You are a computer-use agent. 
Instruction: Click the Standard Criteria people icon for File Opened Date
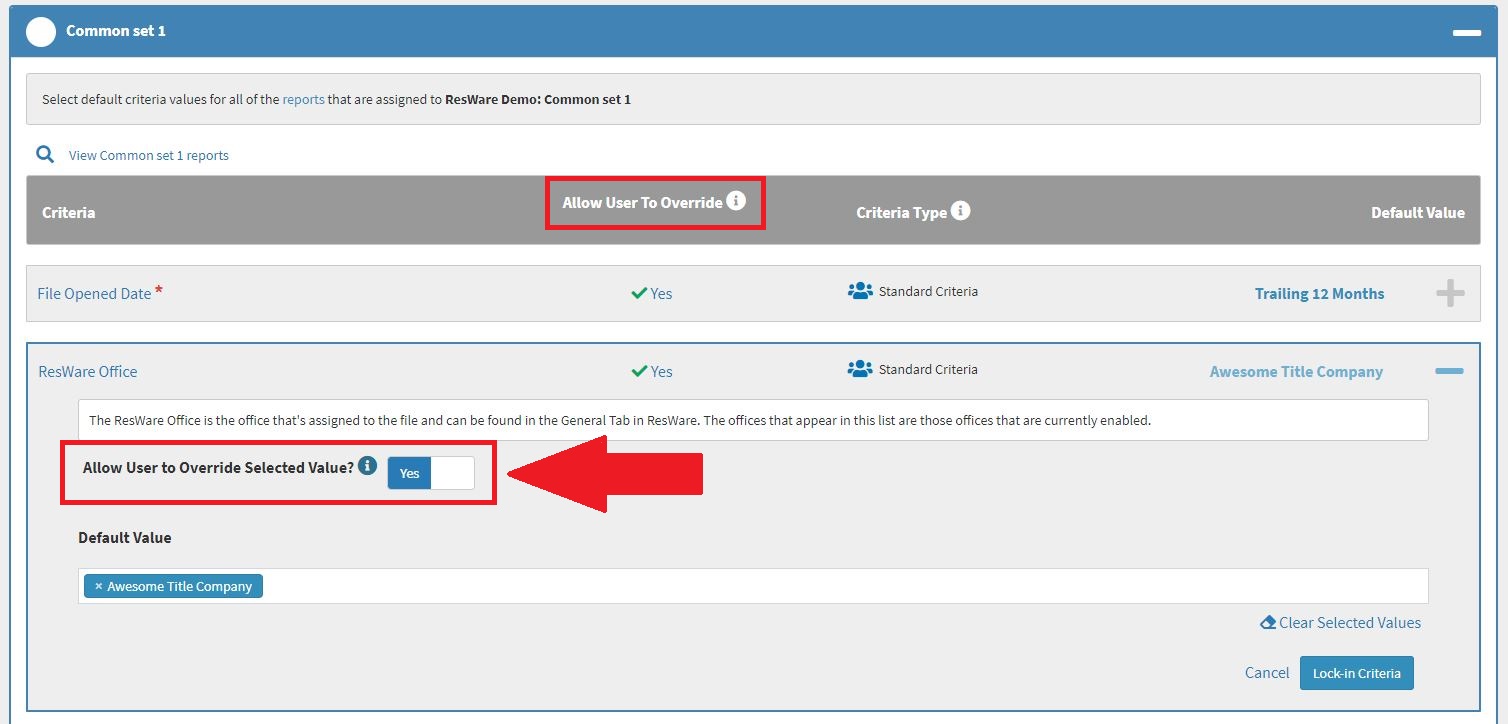(x=861, y=290)
